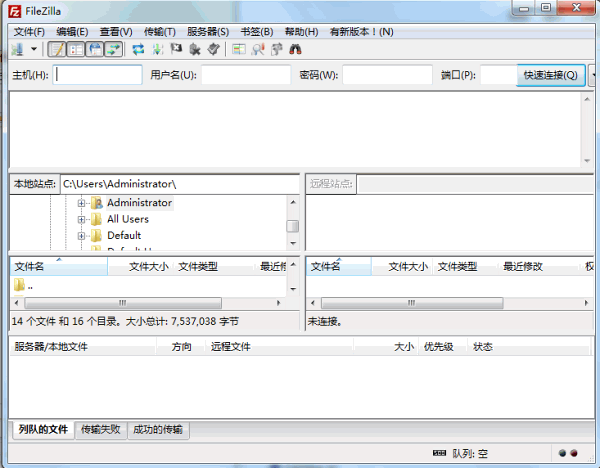Image resolution: width=600 pixels, height=468 pixels.
Task: Reconnect to the last server icon
Action: [214, 49]
